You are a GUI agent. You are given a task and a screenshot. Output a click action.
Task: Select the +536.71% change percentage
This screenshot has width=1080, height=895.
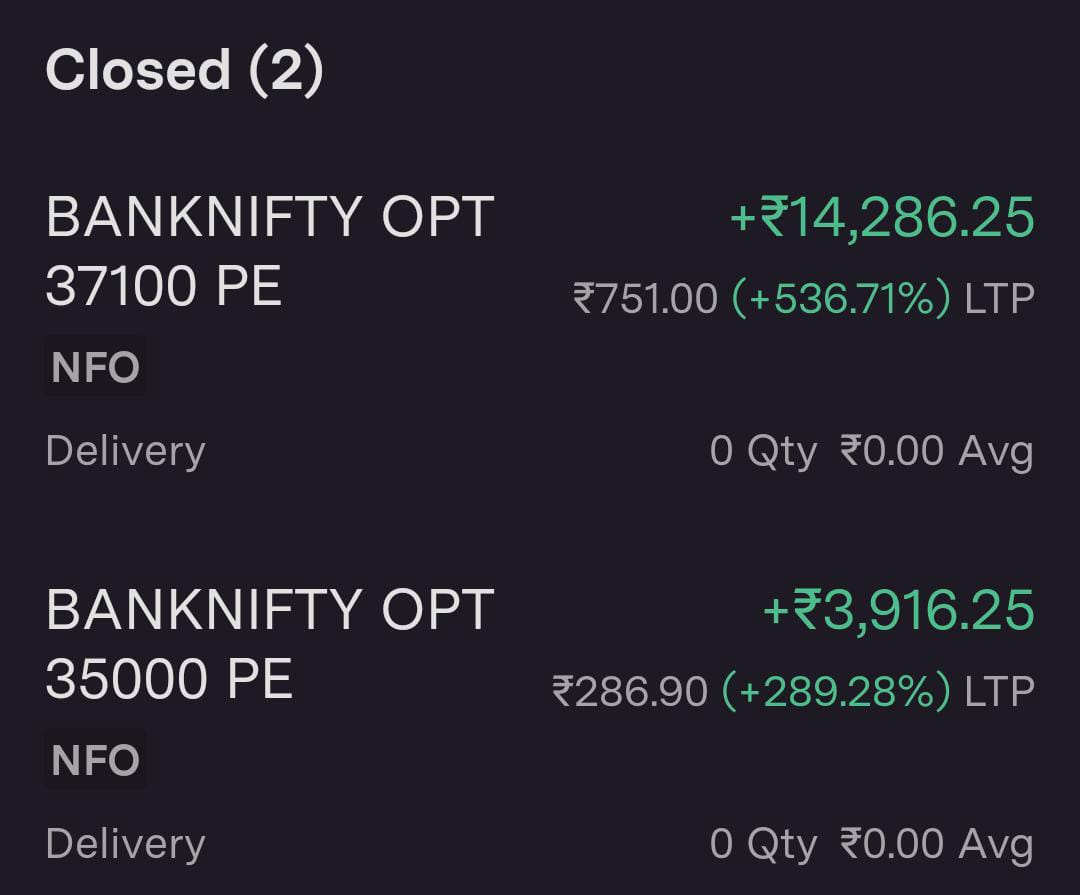click(x=841, y=298)
